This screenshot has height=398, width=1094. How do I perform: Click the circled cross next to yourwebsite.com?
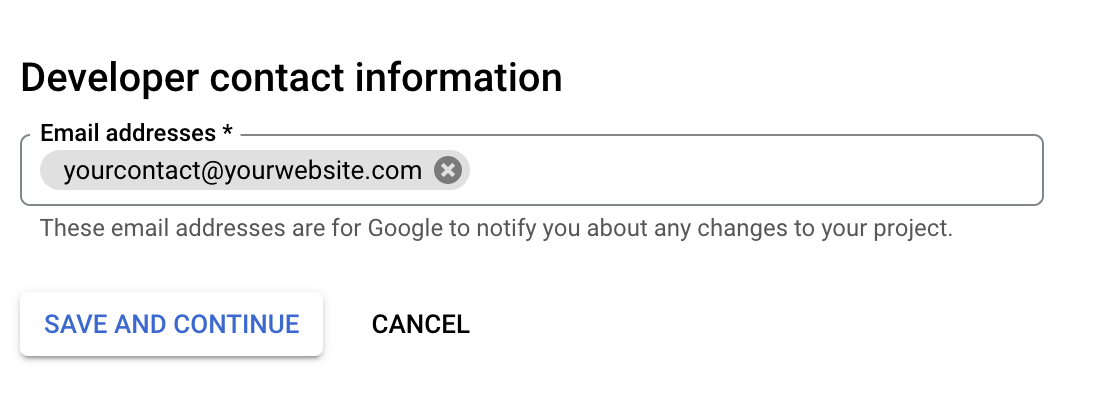coord(448,170)
